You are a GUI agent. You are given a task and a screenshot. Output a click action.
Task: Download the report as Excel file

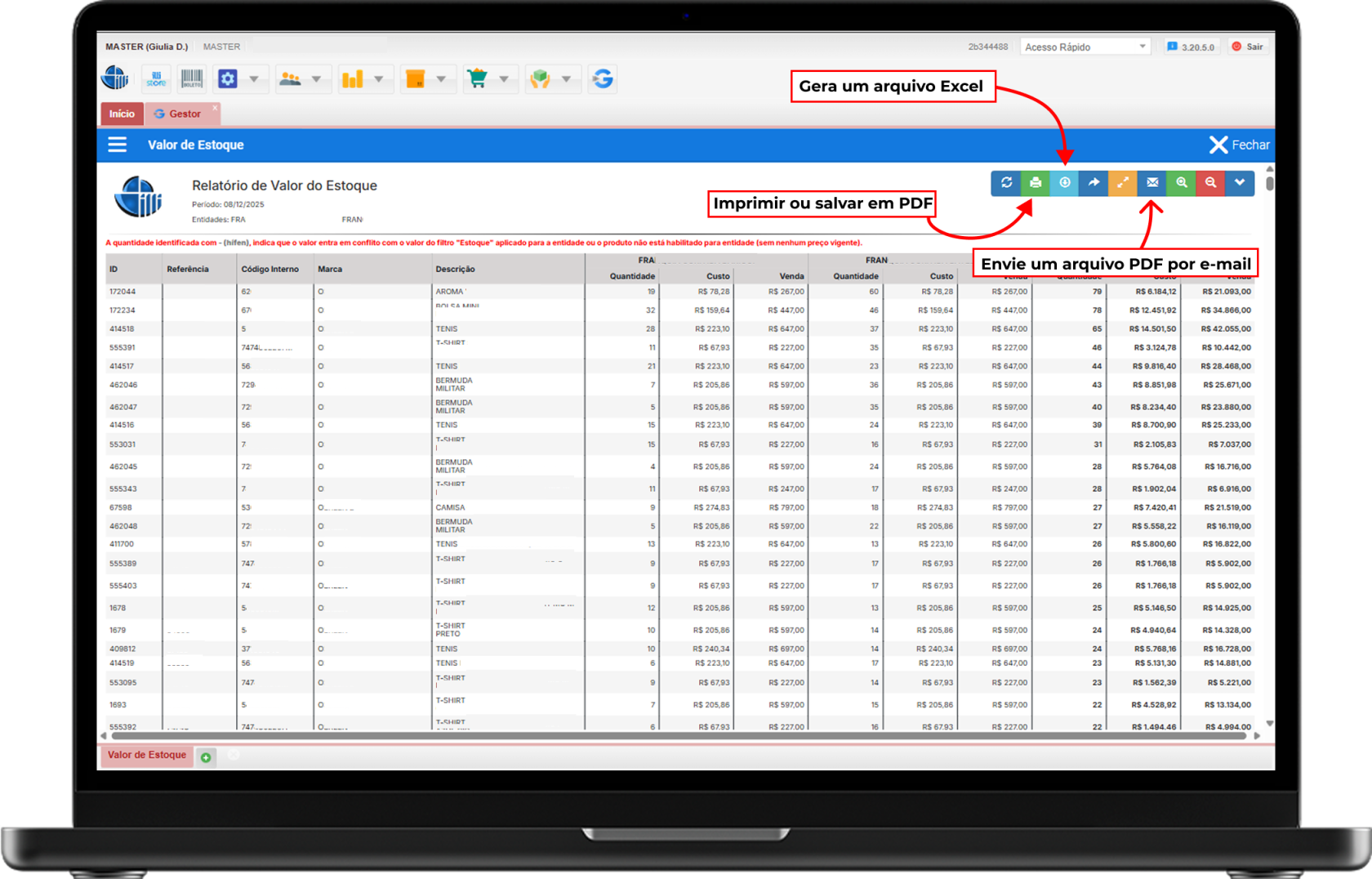[x=1065, y=183]
